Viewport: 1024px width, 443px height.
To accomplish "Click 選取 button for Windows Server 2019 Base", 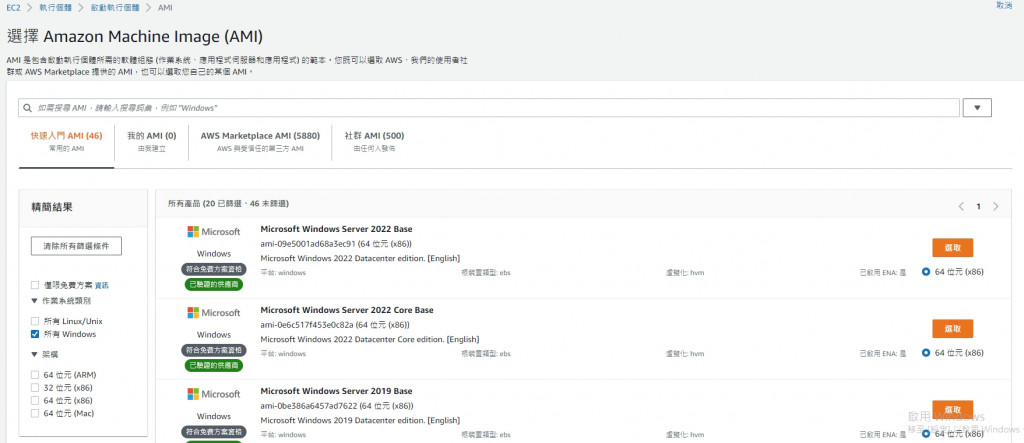I will [952, 408].
